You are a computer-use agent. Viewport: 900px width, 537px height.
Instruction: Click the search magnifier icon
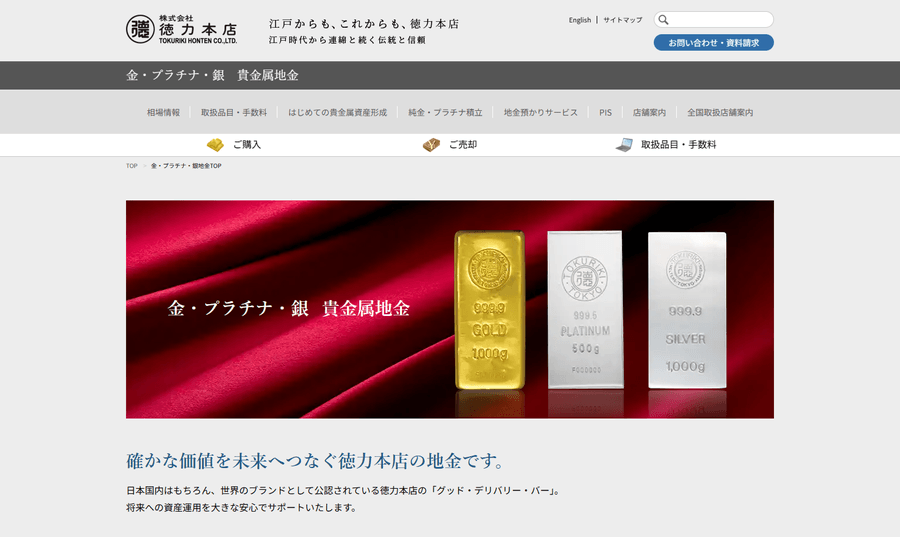[x=664, y=20]
